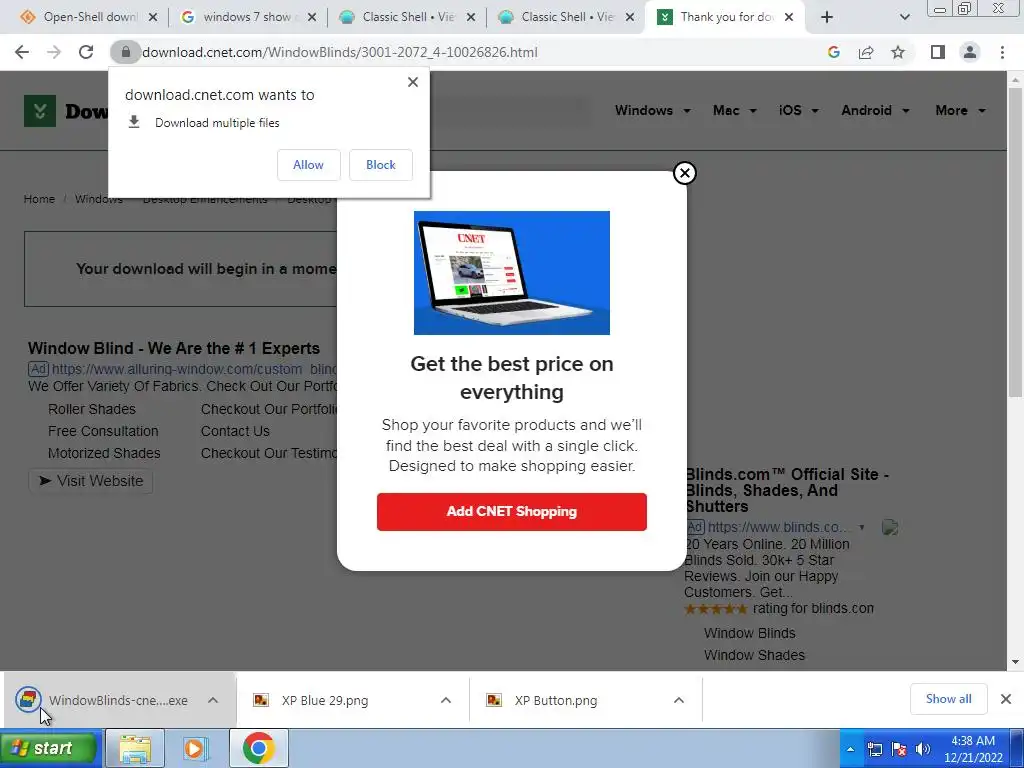Viewport: 1024px width, 768px height.
Task: Switch to the windows 7 show Google tab
Action: point(247,18)
